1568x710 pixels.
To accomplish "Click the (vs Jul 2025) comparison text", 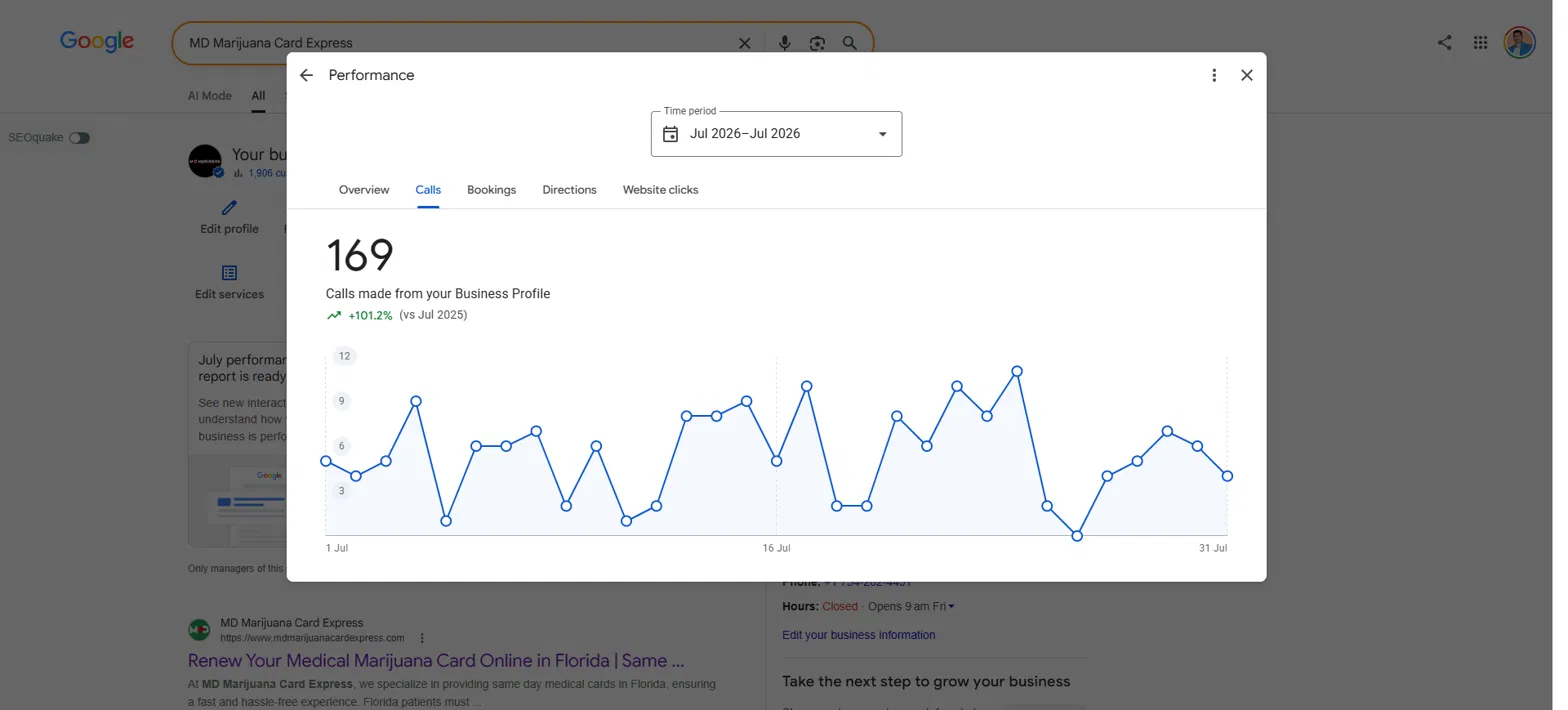I will (x=433, y=315).
